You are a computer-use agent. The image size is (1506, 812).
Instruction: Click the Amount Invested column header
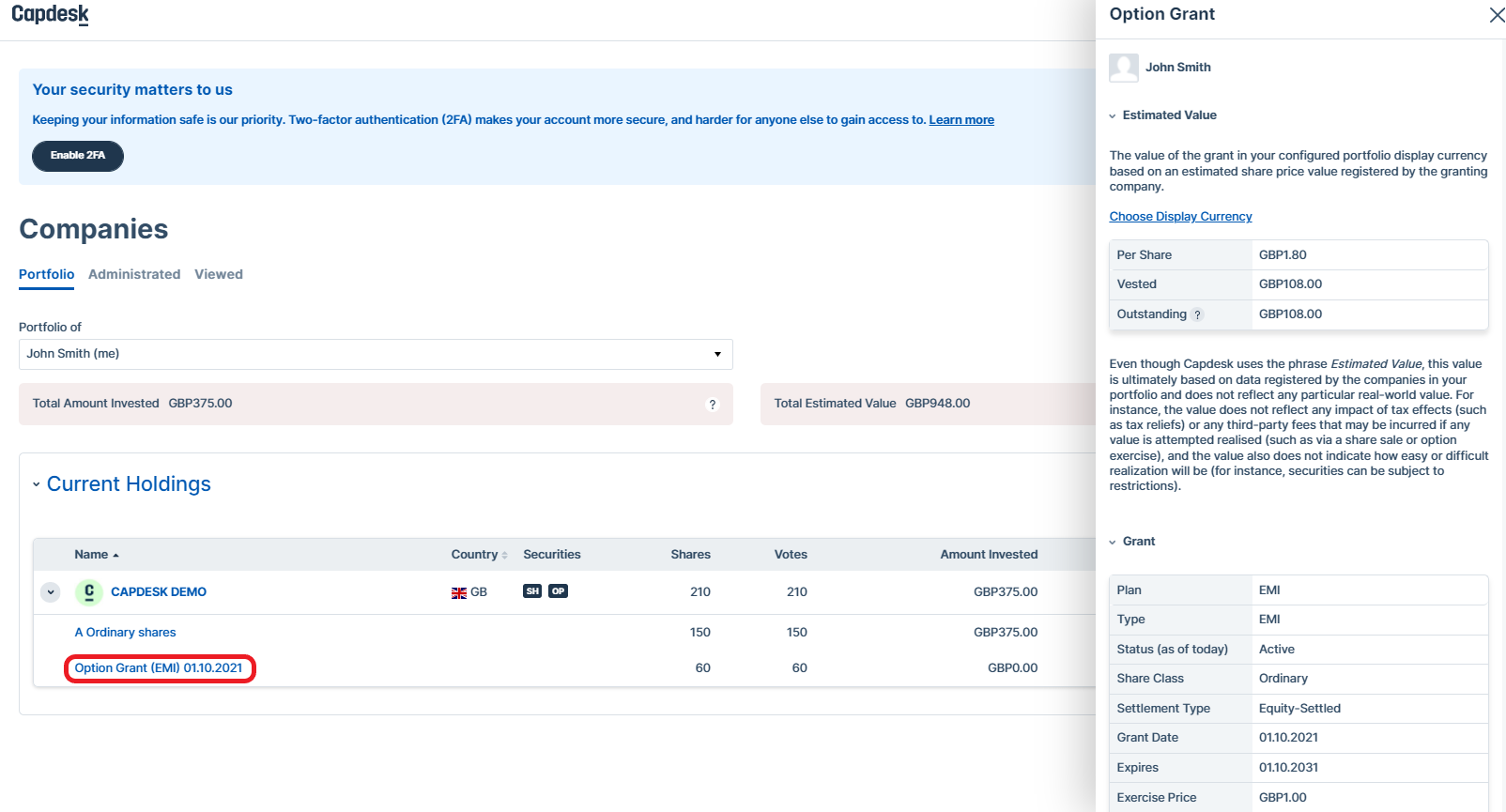pyautogui.click(x=989, y=555)
